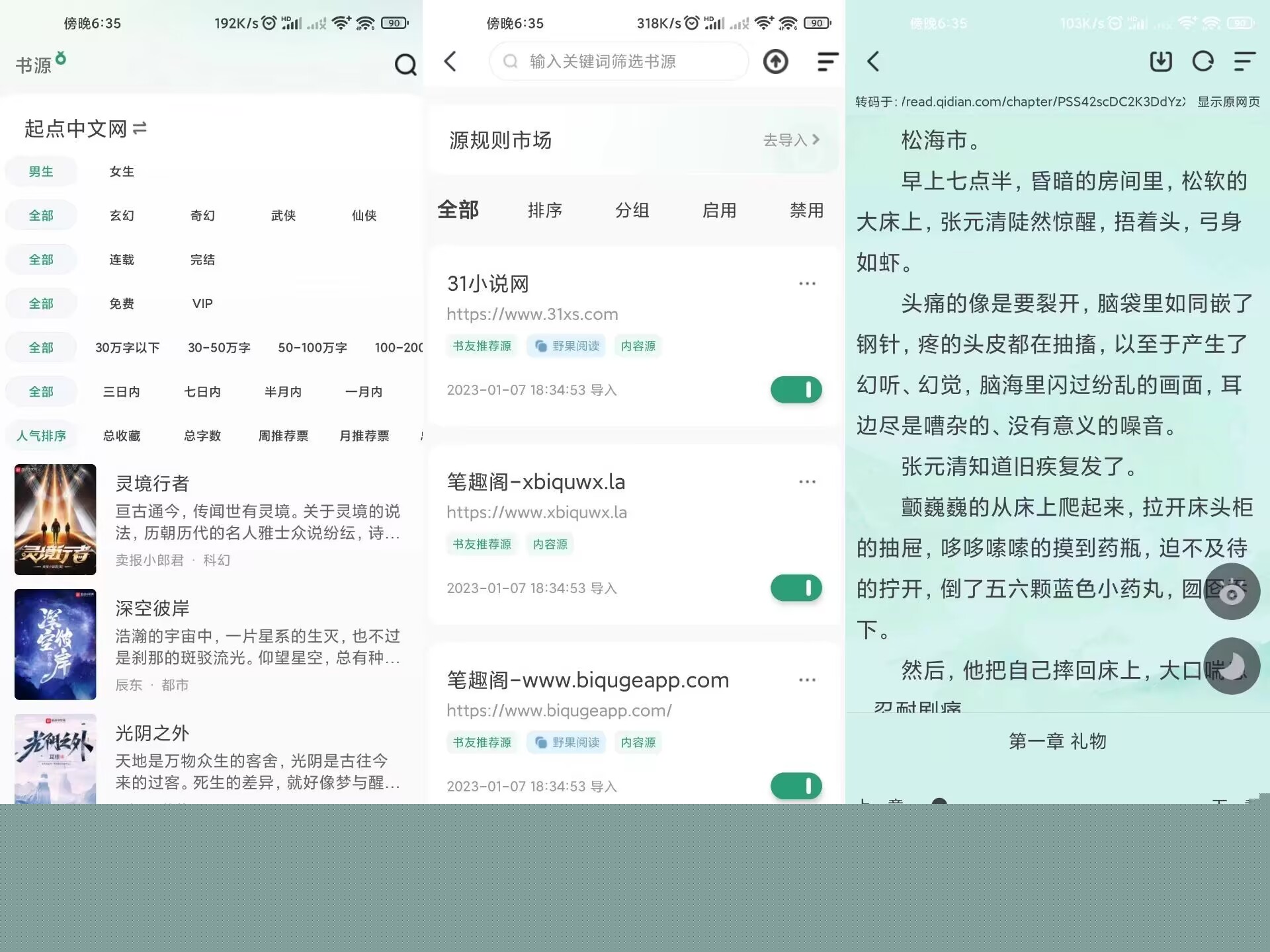
Task: Open 去导入 in 源规则市场
Action: [x=791, y=140]
